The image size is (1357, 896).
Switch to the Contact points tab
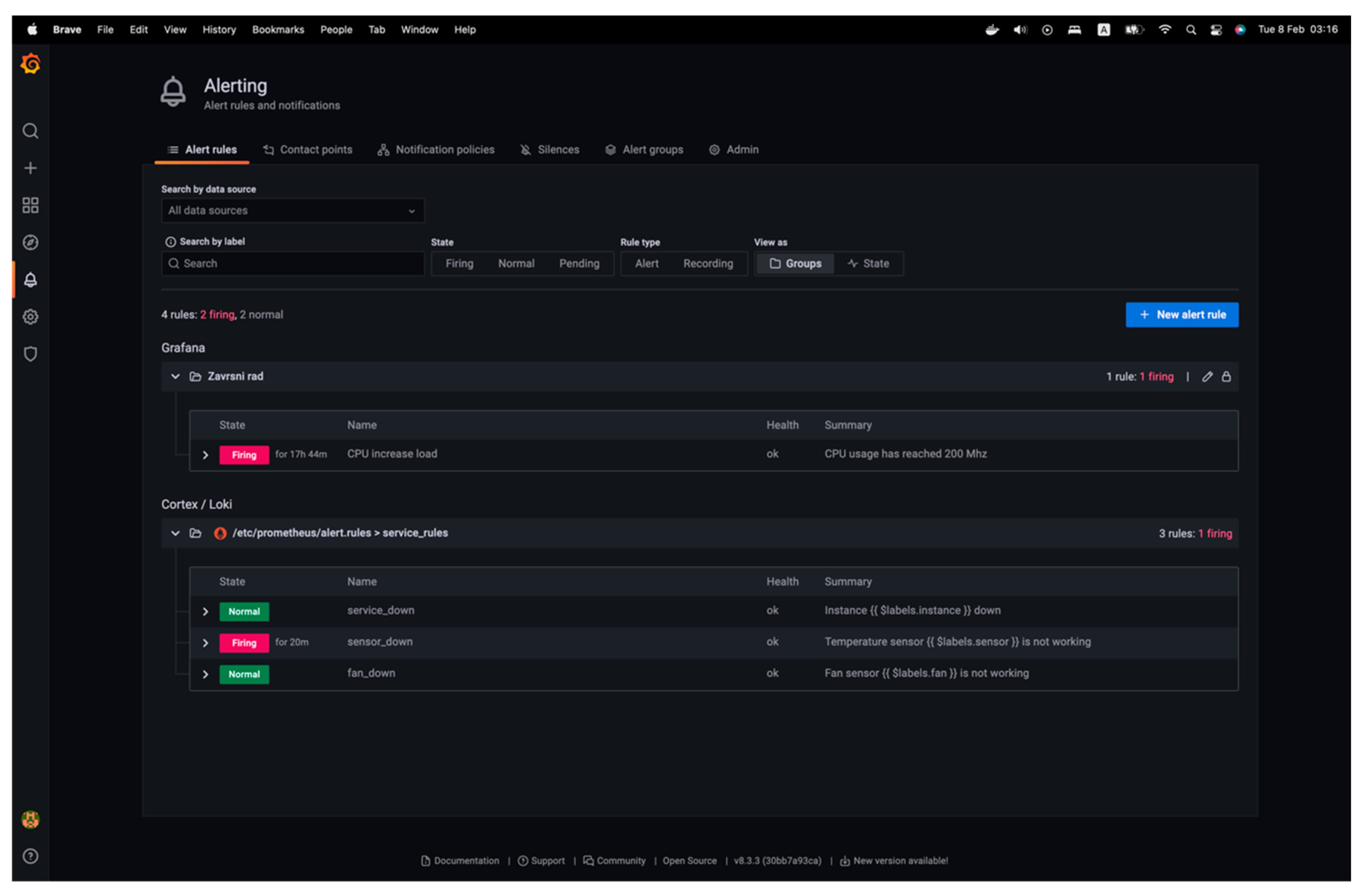[x=307, y=150]
